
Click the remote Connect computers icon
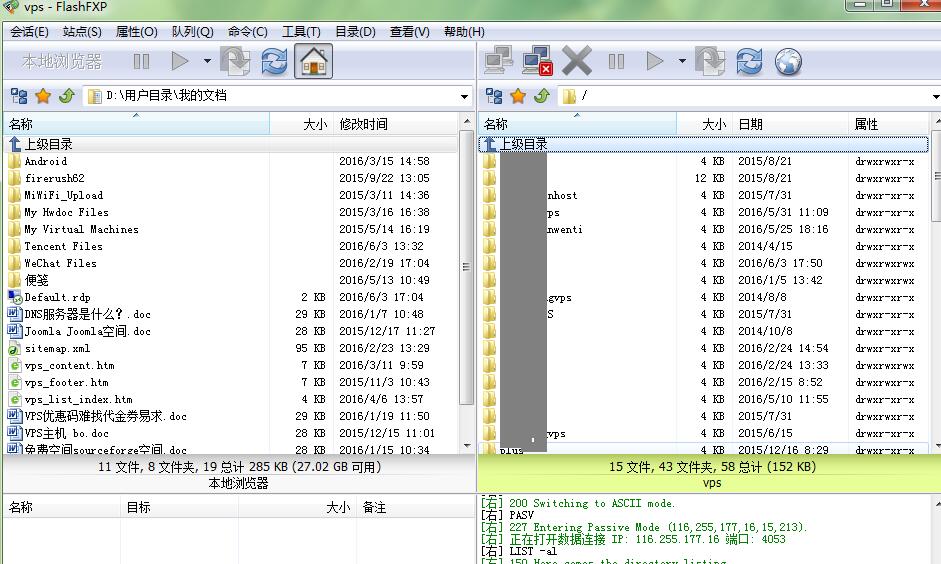[x=499, y=61]
